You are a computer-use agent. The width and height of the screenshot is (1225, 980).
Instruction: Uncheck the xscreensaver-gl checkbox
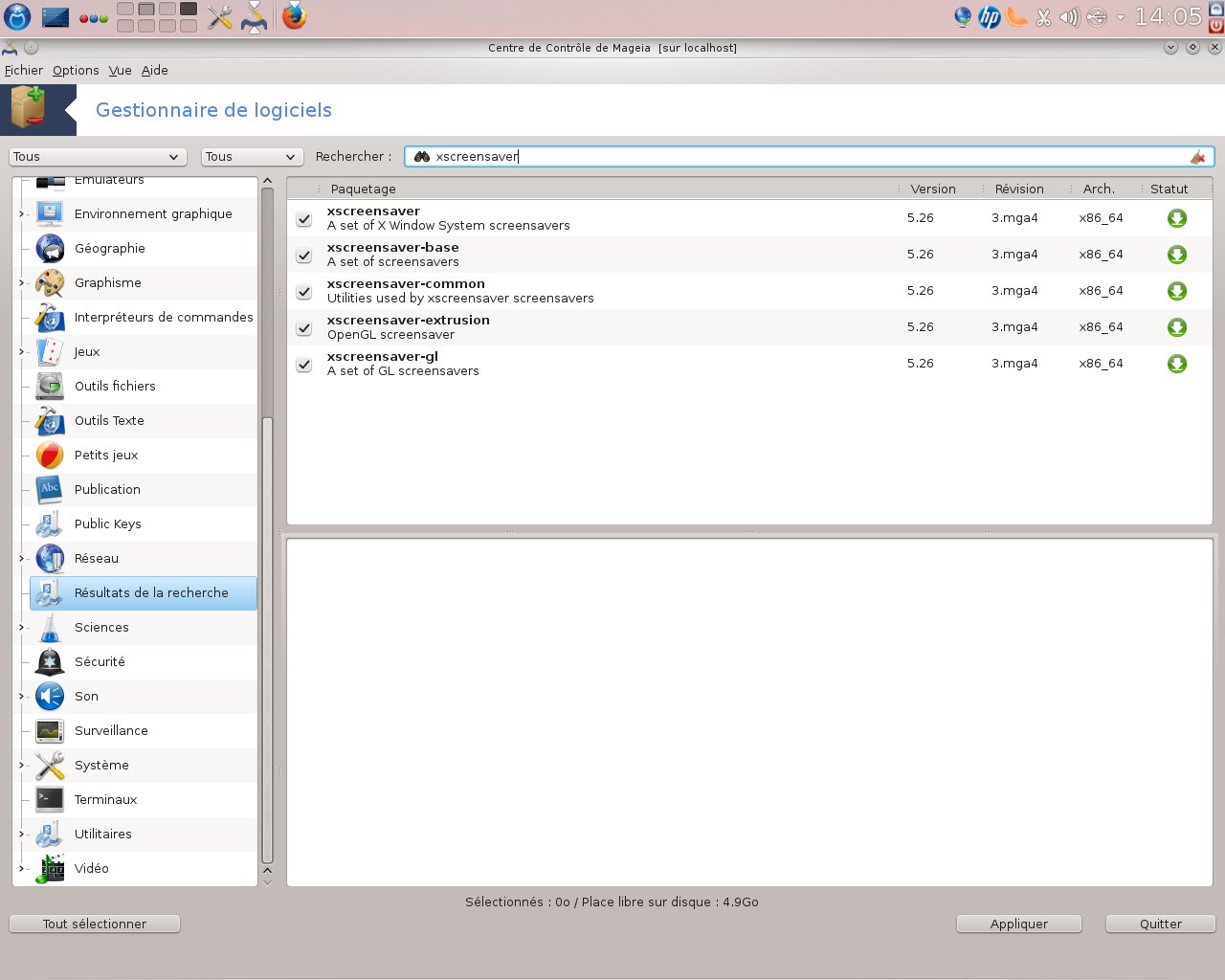[x=304, y=365]
